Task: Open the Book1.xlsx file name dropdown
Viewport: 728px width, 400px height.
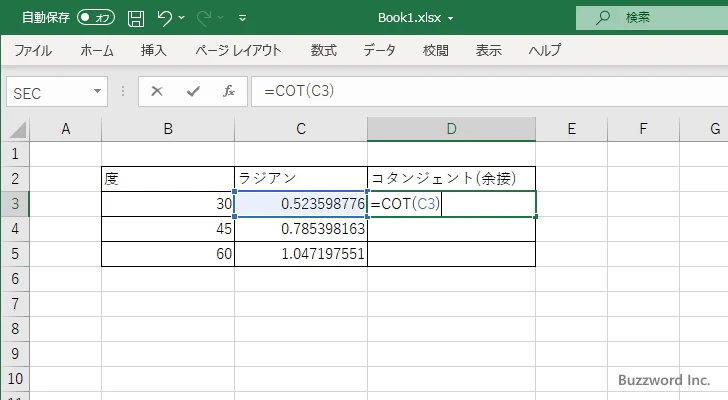Action: point(450,19)
